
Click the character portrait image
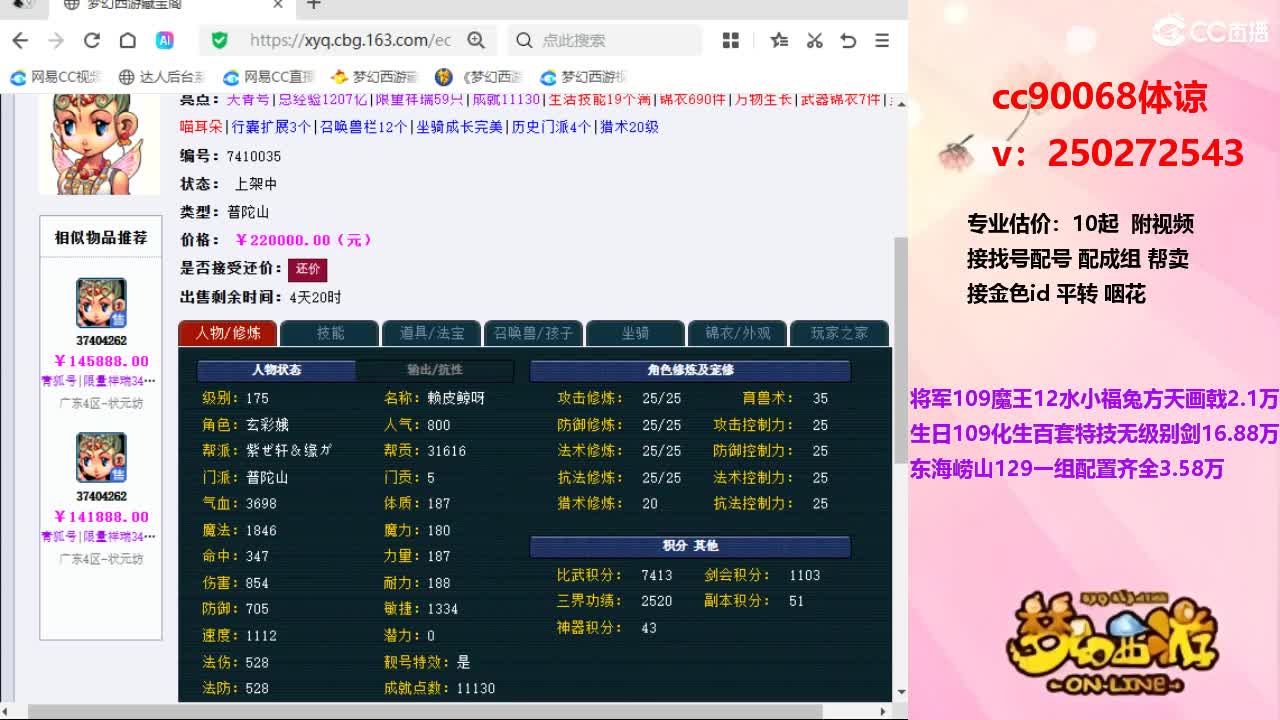99,143
